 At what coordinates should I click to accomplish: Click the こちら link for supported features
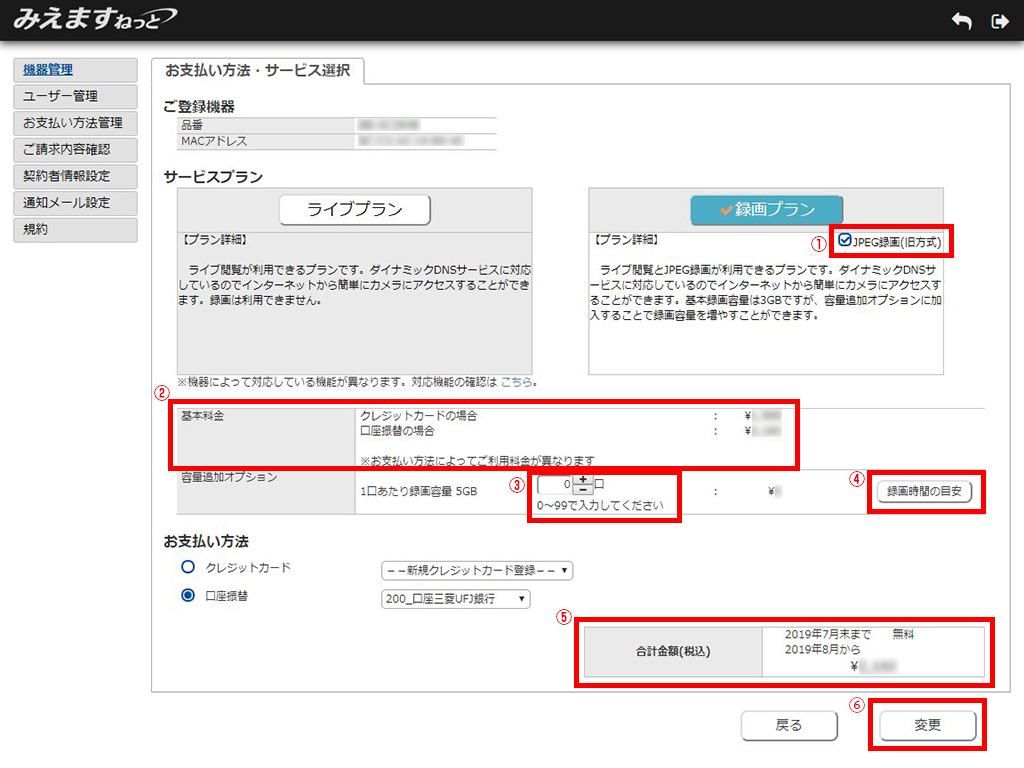pyautogui.click(x=516, y=382)
